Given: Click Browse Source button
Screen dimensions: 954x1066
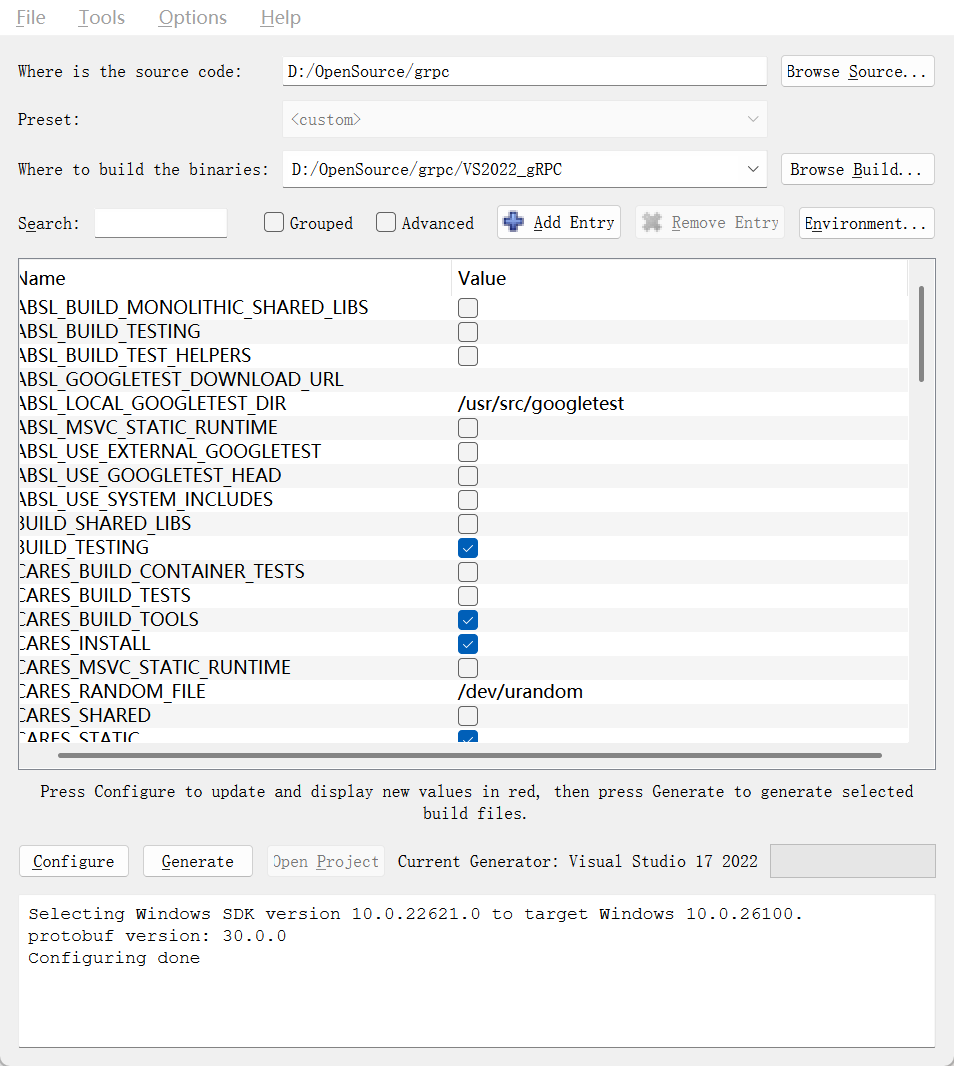Looking at the screenshot, I should click(x=857, y=72).
